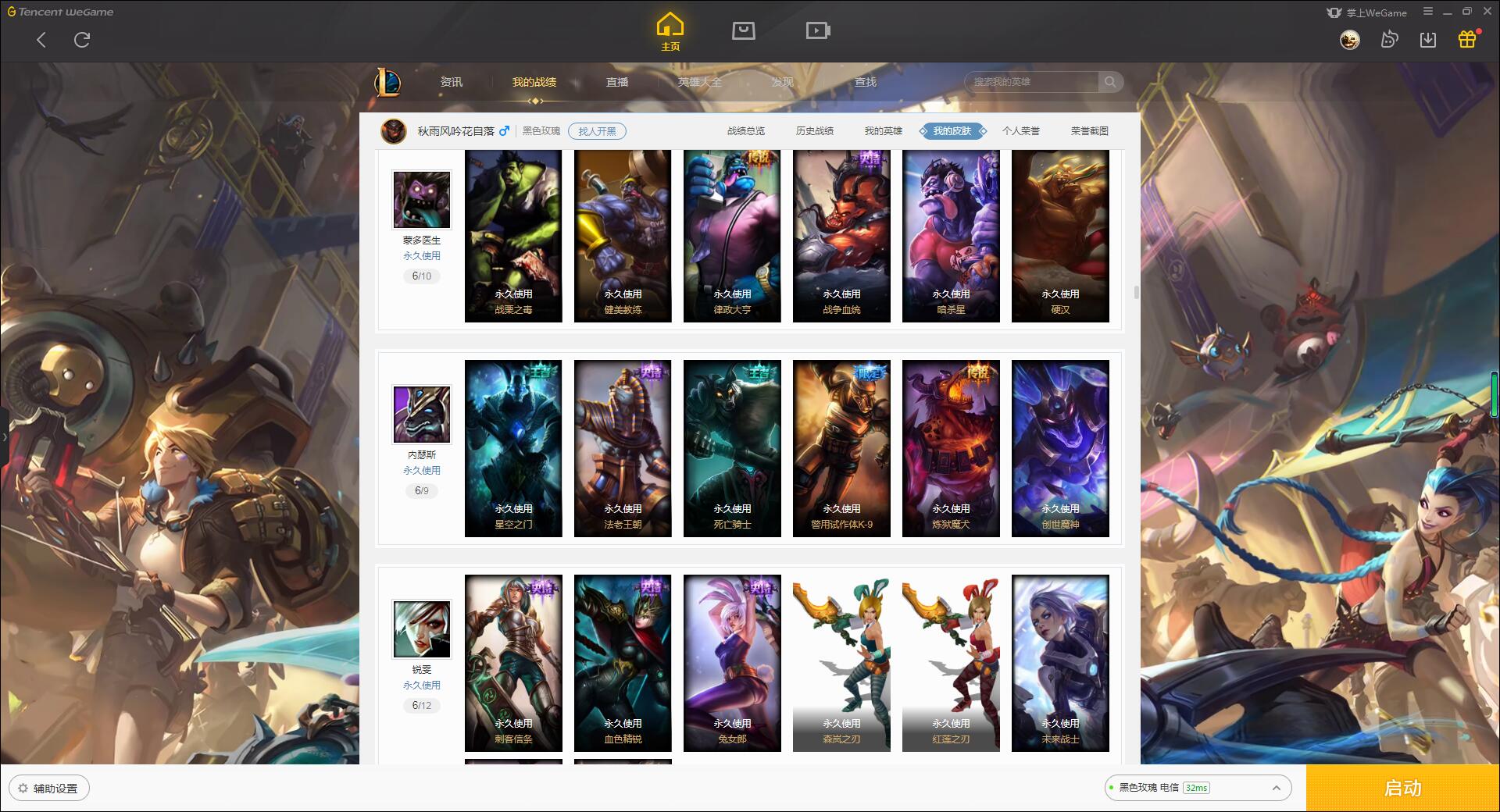
Task: Open the 森岚之刃 skin card
Action: pos(841,663)
